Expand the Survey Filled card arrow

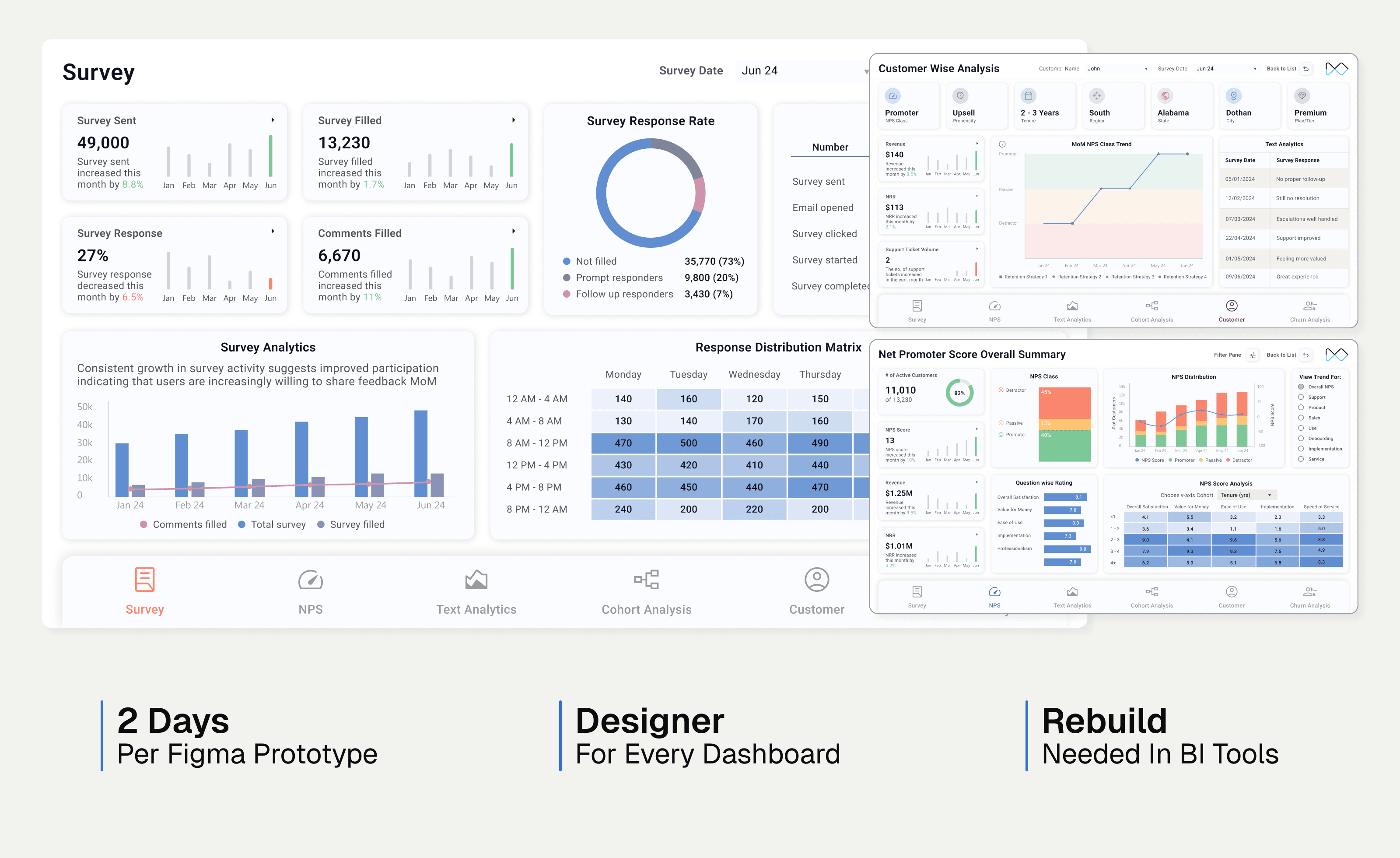(x=514, y=120)
